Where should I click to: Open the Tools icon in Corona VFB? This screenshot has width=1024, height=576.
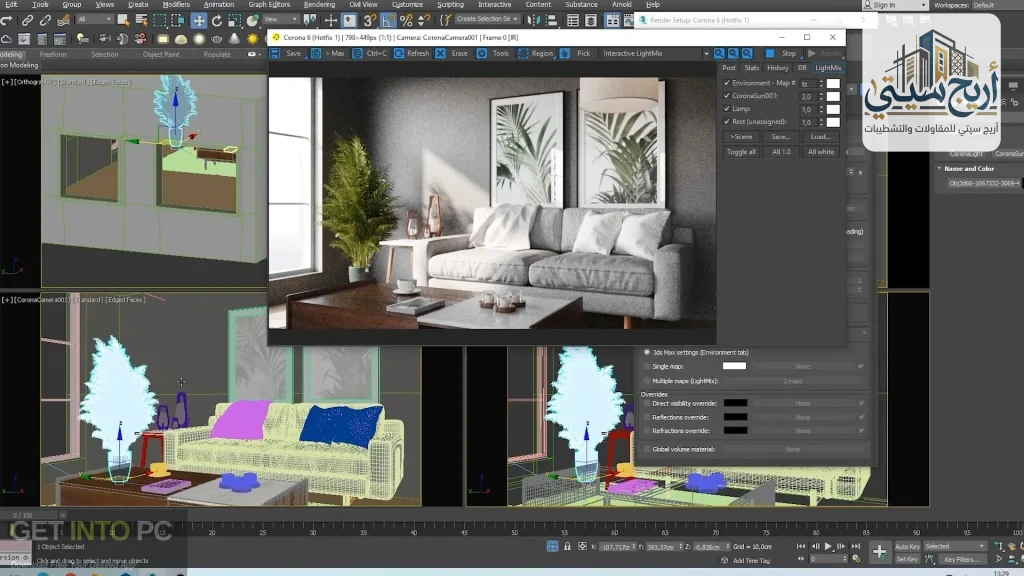[x=480, y=53]
